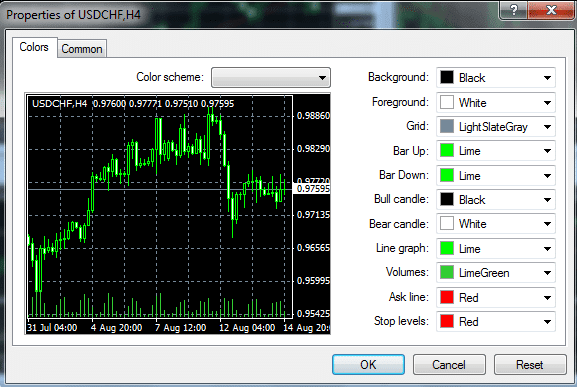Click the red Ask line swatch
The height and width of the screenshot is (387, 577).
tap(447, 297)
